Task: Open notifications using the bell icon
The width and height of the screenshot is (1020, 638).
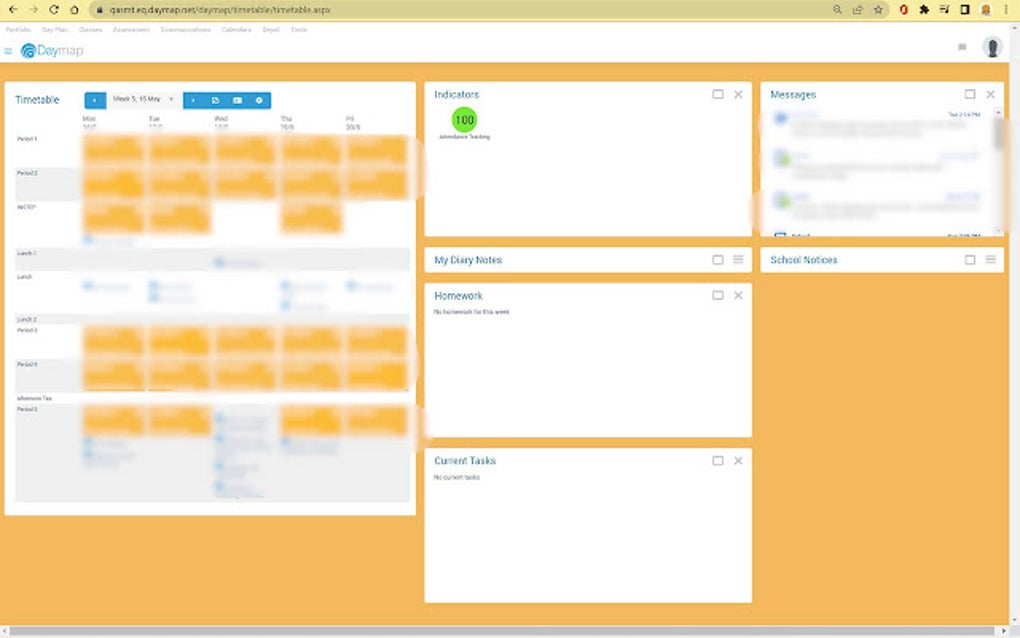Action: pos(962,46)
